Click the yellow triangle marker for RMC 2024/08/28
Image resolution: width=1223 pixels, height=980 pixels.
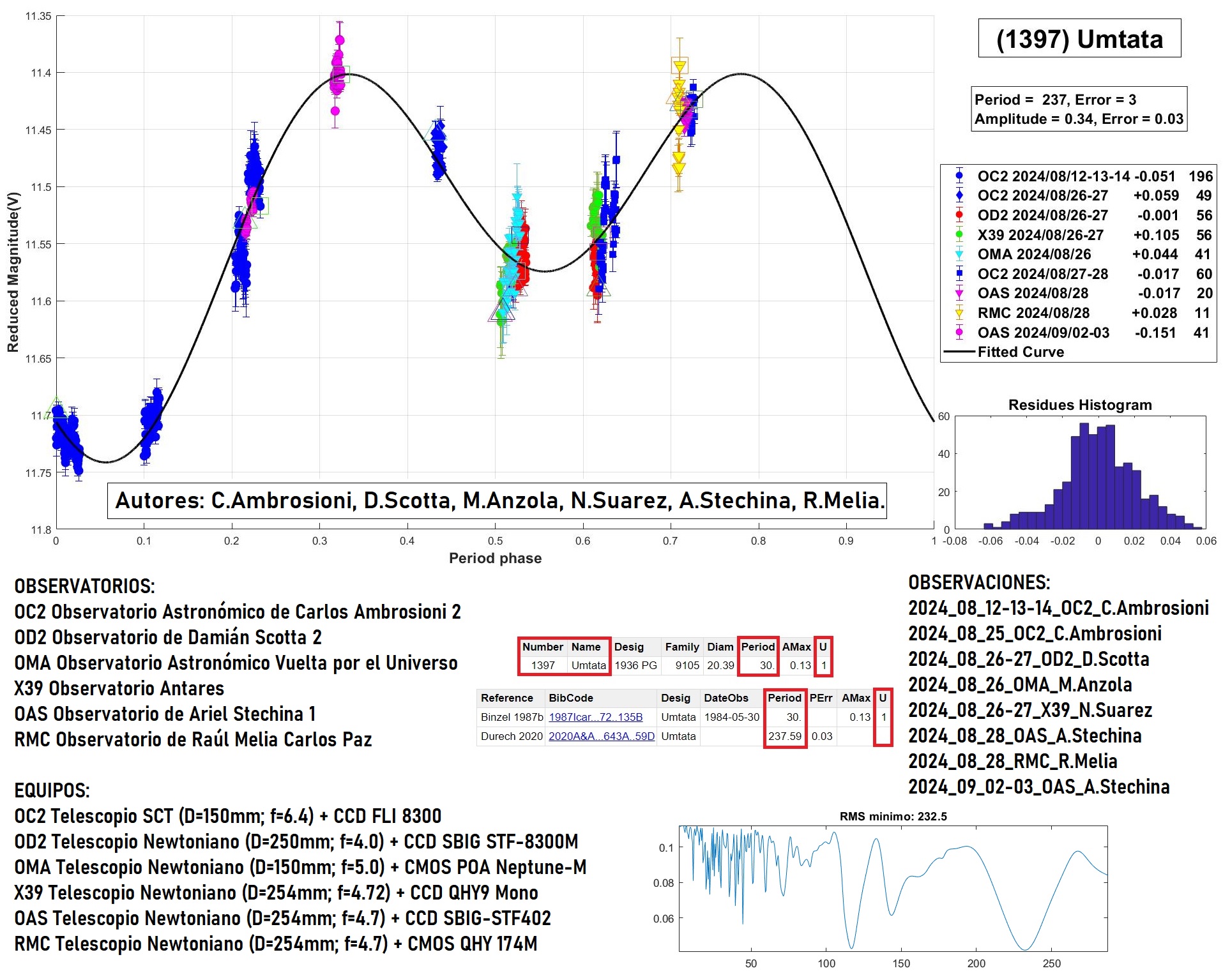(959, 313)
